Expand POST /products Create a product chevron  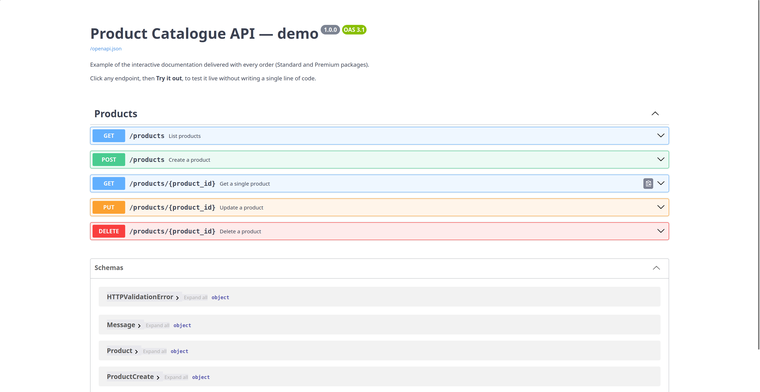(660, 159)
